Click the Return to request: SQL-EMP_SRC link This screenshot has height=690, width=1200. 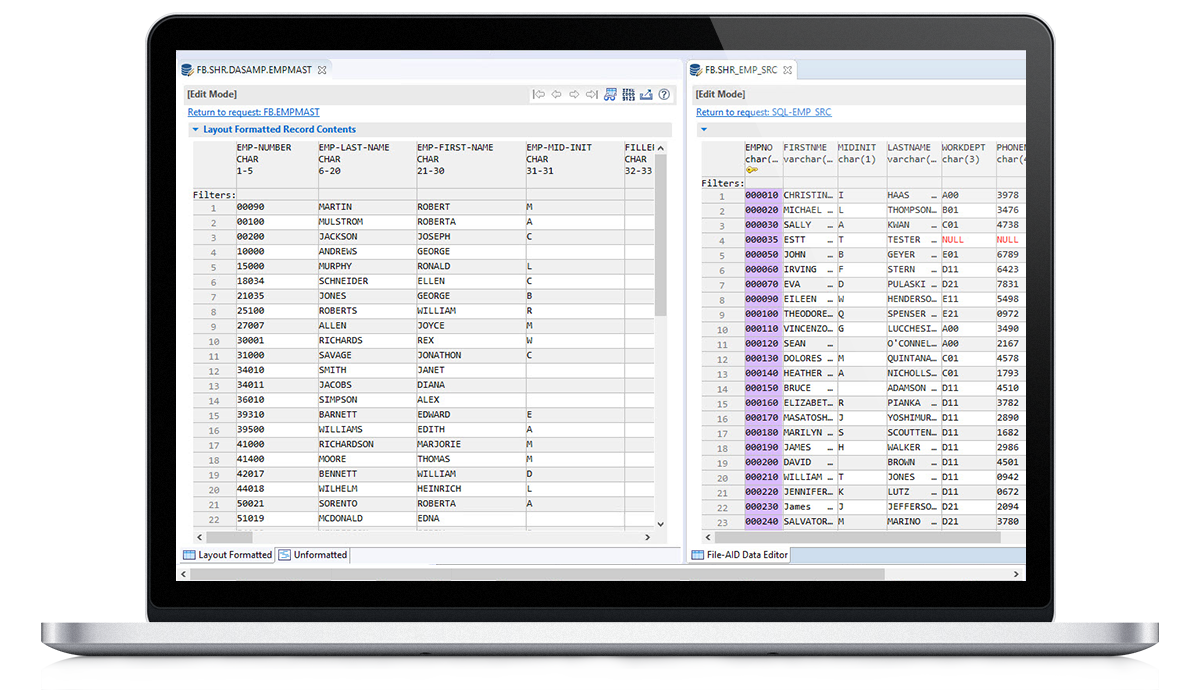tap(763, 112)
